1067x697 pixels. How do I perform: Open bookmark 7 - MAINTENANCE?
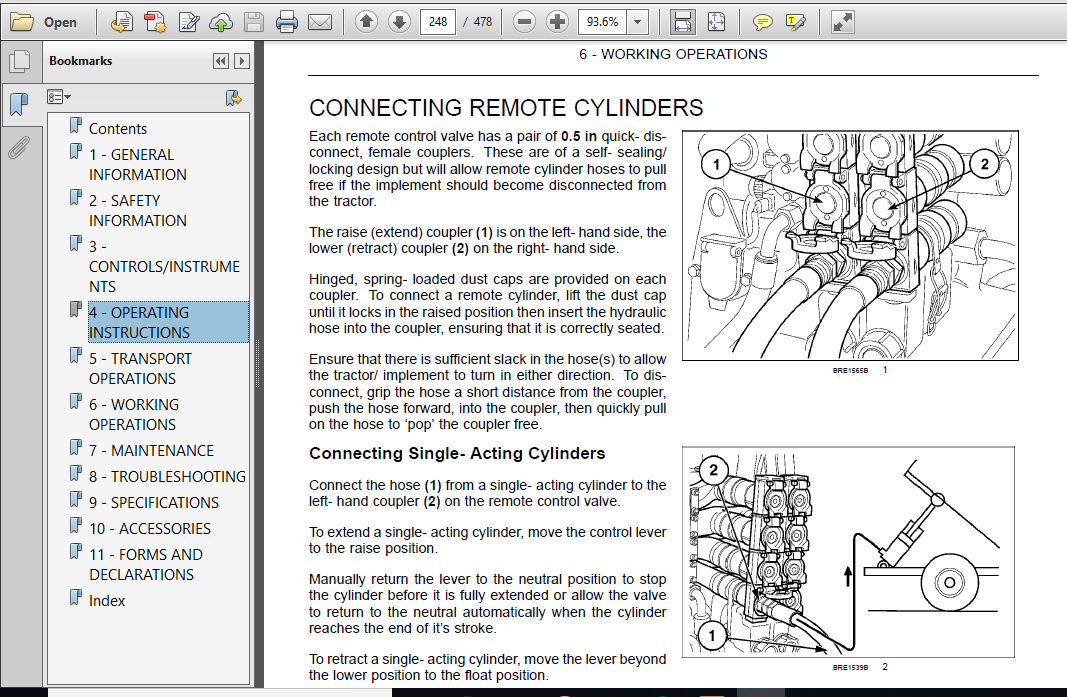[151, 451]
